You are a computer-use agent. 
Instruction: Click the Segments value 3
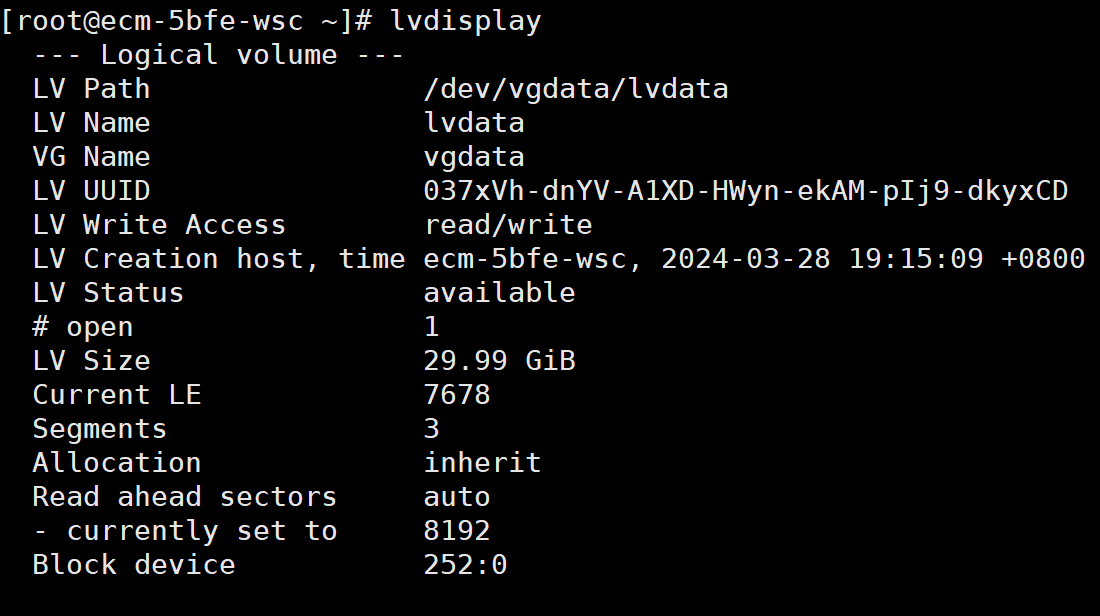[x=431, y=429]
